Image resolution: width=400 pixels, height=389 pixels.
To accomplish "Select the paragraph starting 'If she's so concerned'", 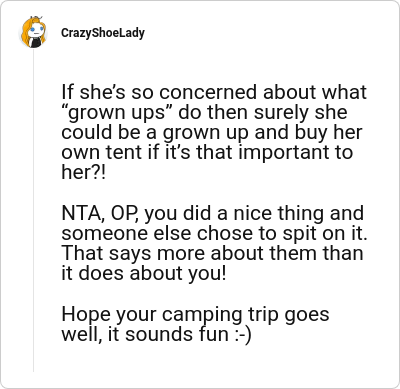I will point(214,132).
